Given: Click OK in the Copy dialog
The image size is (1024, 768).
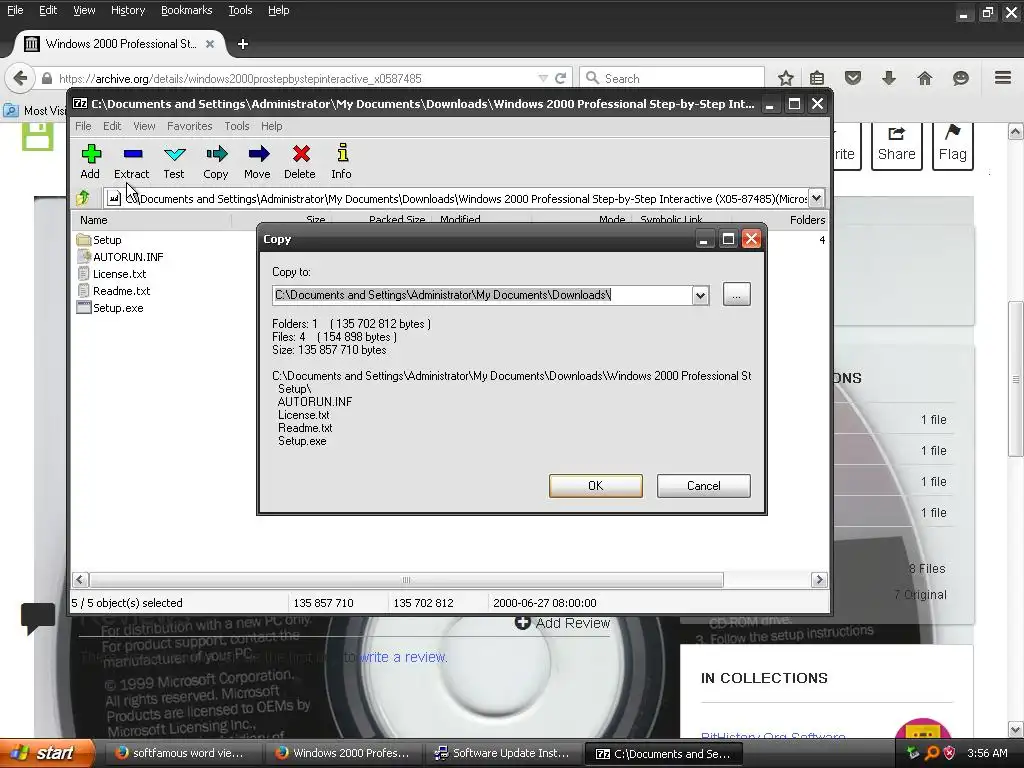Looking at the screenshot, I should point(596,486).
